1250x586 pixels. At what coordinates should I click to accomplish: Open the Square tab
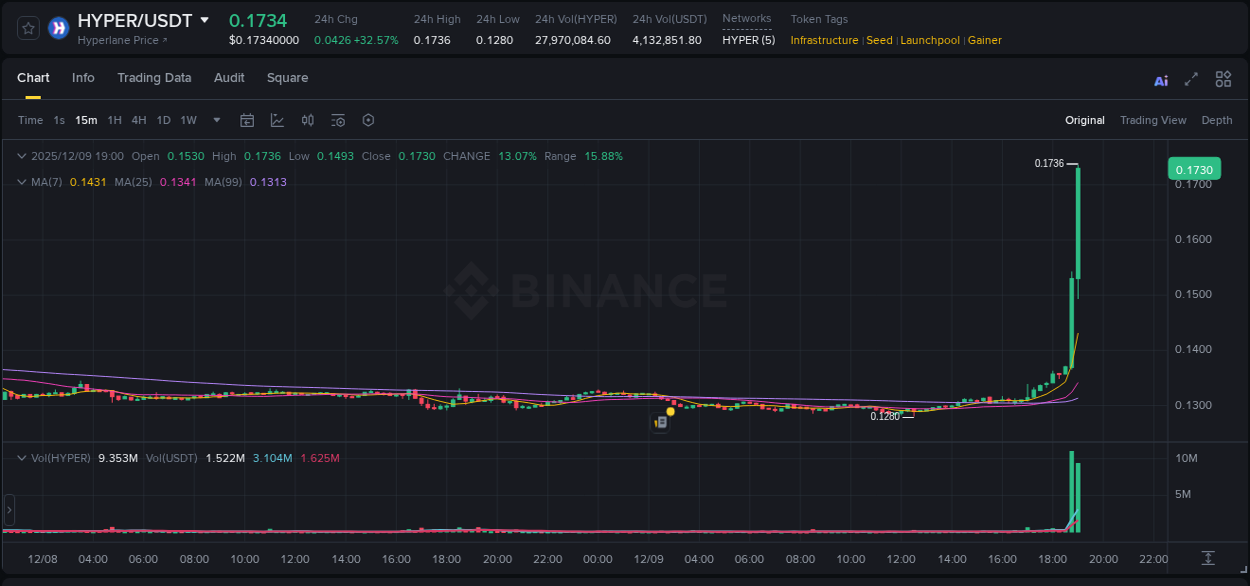click(287, 78)
